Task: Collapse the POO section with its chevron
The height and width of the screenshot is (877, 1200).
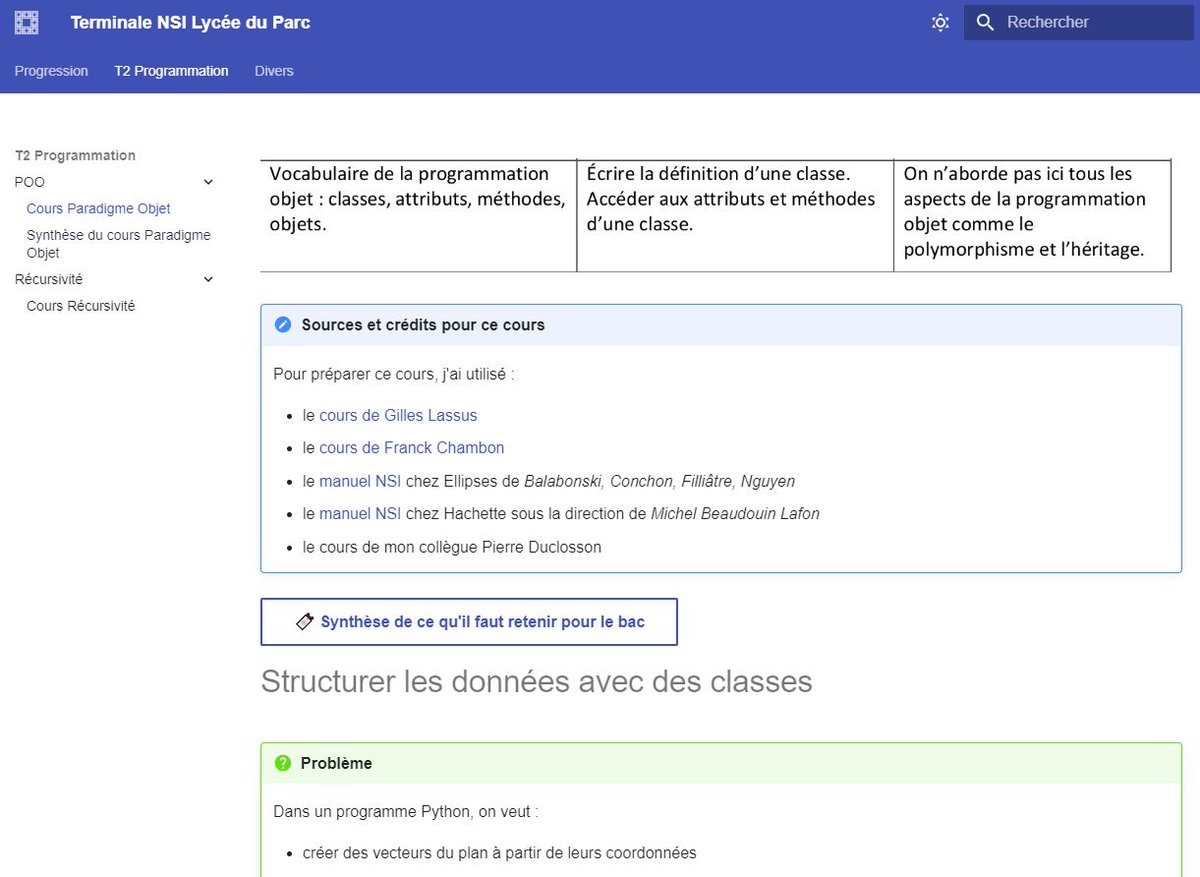Action: coord(208,182)
